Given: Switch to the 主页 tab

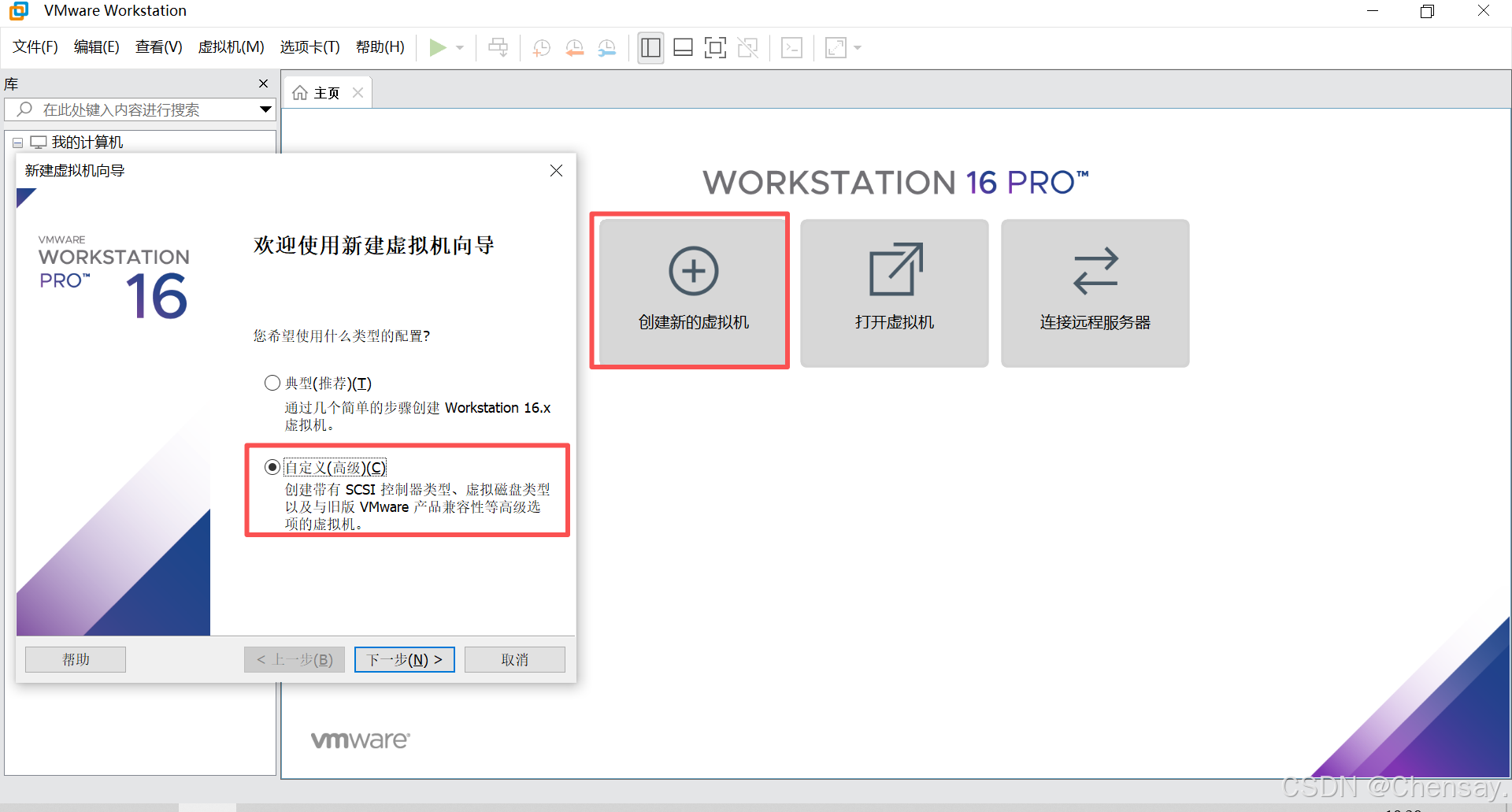Looking at the screenshot, I should 327,93.
